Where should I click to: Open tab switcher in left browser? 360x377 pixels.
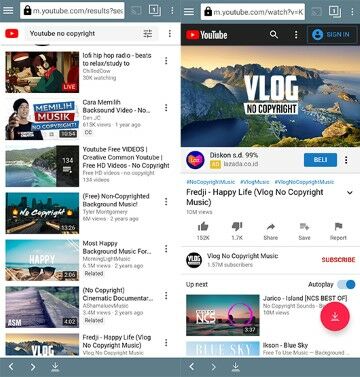(x=155, y=11)
